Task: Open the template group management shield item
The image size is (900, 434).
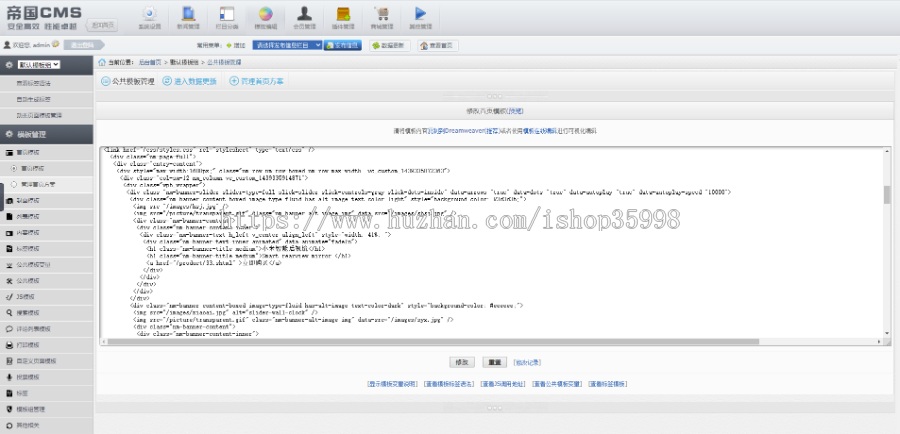Action: pyautogui.click(x=46, y=409)
